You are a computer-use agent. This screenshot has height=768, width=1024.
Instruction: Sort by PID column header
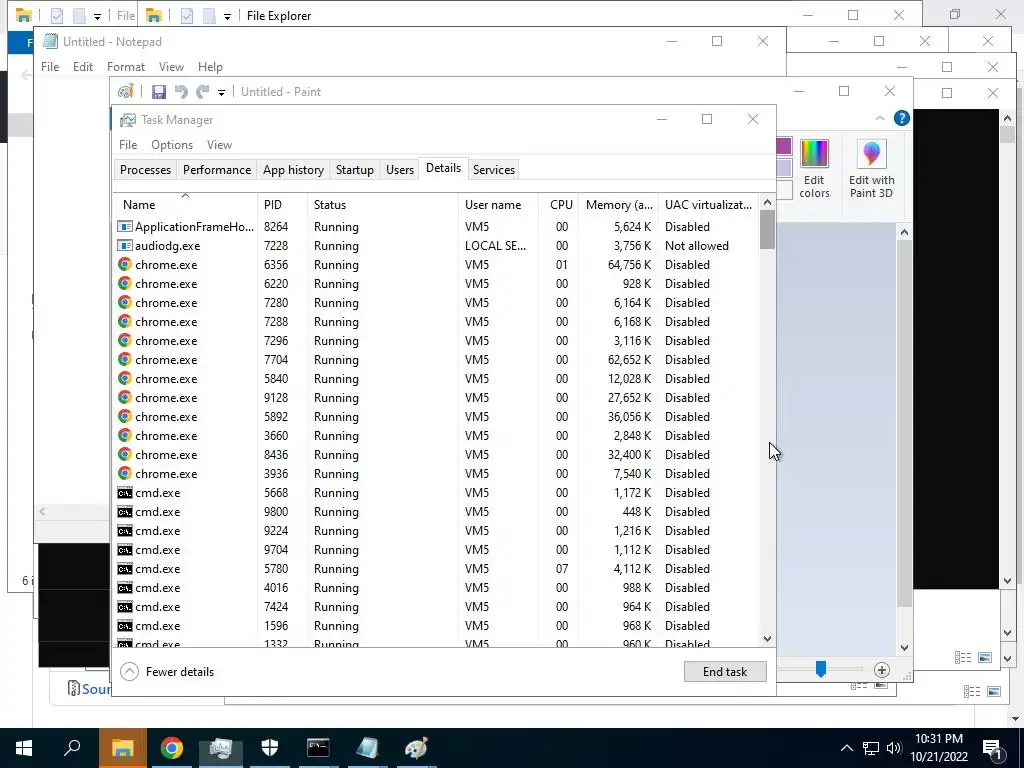point(282,204)
